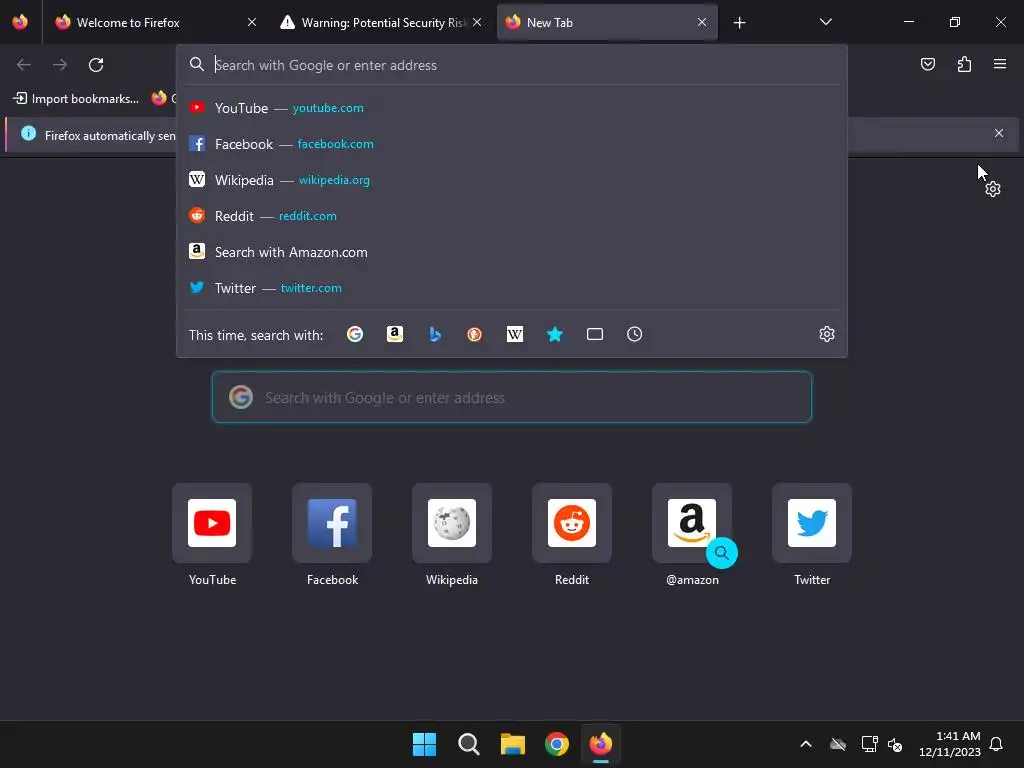The width and height of the screenshot is (1024, 768).
Task: Click the new tab page search box
Action: pos(512,397)
